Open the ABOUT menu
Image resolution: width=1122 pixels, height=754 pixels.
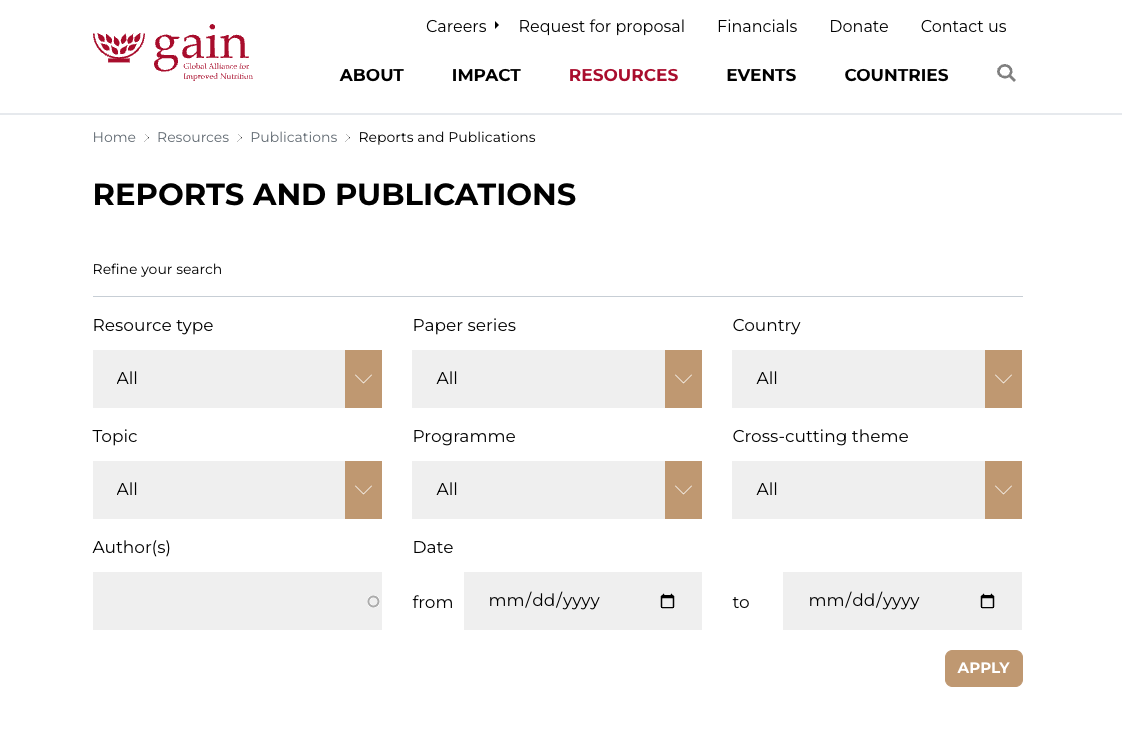[x=371, y=75]
